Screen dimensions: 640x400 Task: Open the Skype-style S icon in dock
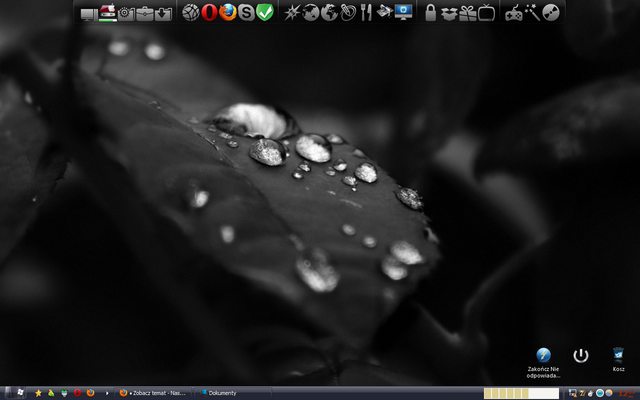click(x=246, y=13)
